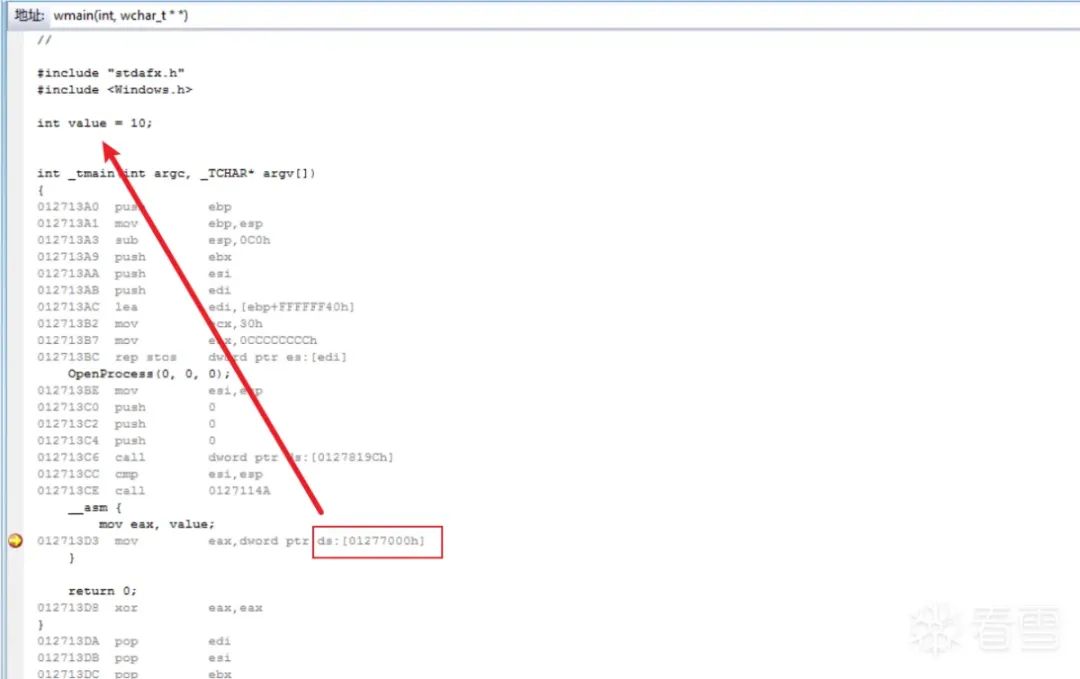1080x679 pixels.
Task: Click the '_tmain' function declaration line
Action: point(176,174)
